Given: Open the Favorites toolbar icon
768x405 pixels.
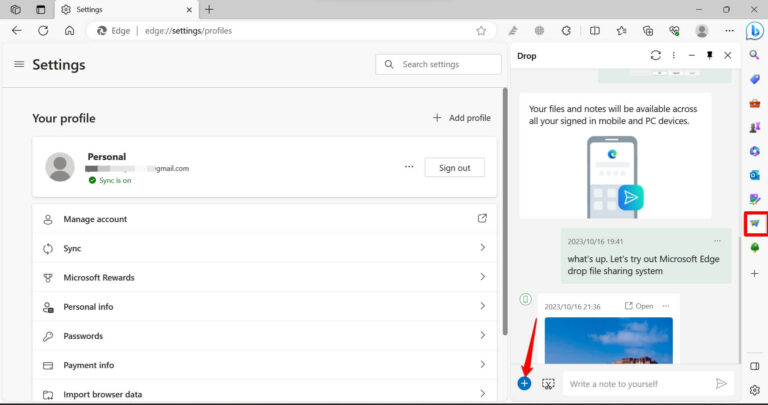Looking at the screenshot, I should coord(622,31).
